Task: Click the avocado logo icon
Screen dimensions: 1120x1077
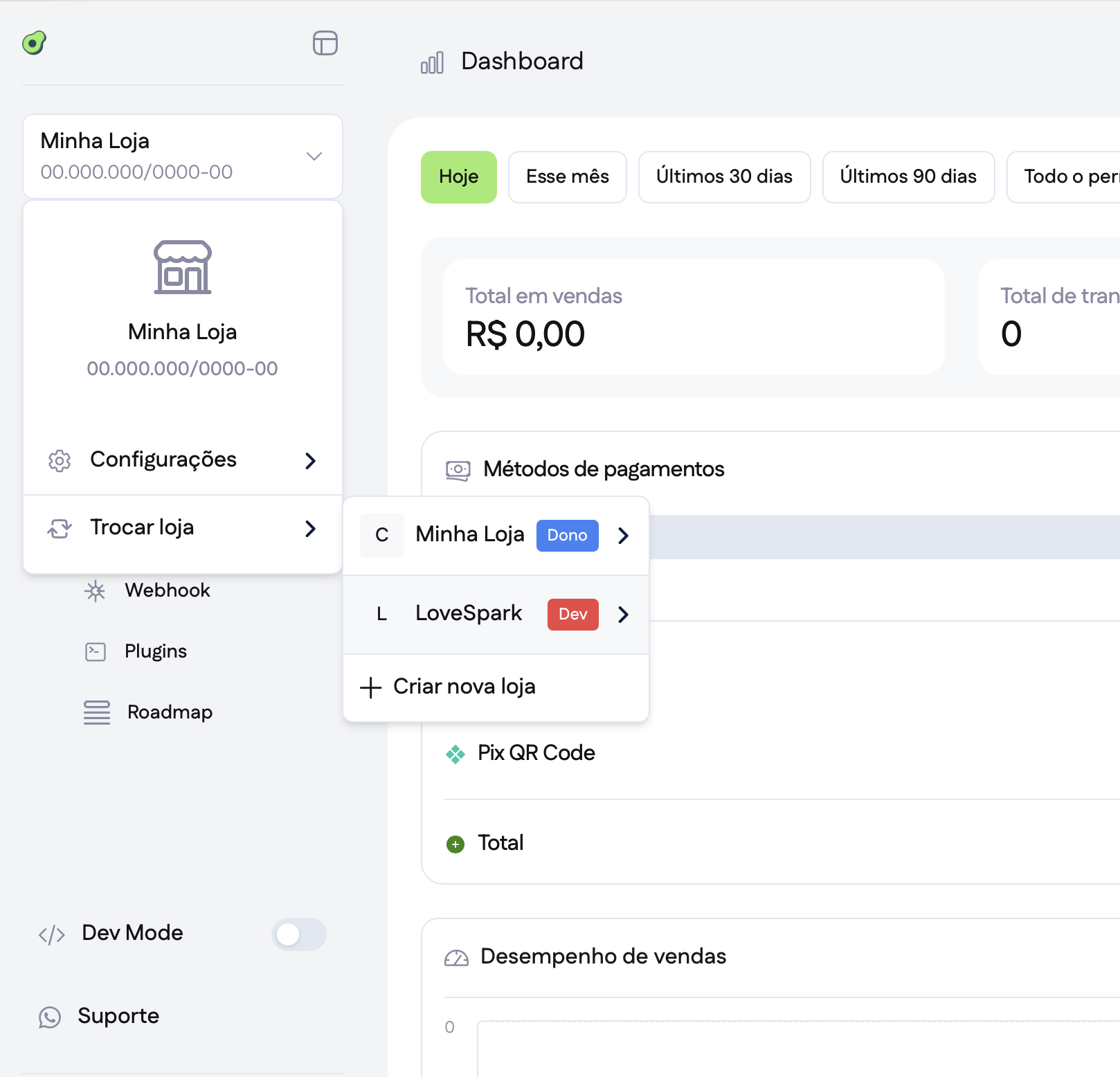Action: 34,43
